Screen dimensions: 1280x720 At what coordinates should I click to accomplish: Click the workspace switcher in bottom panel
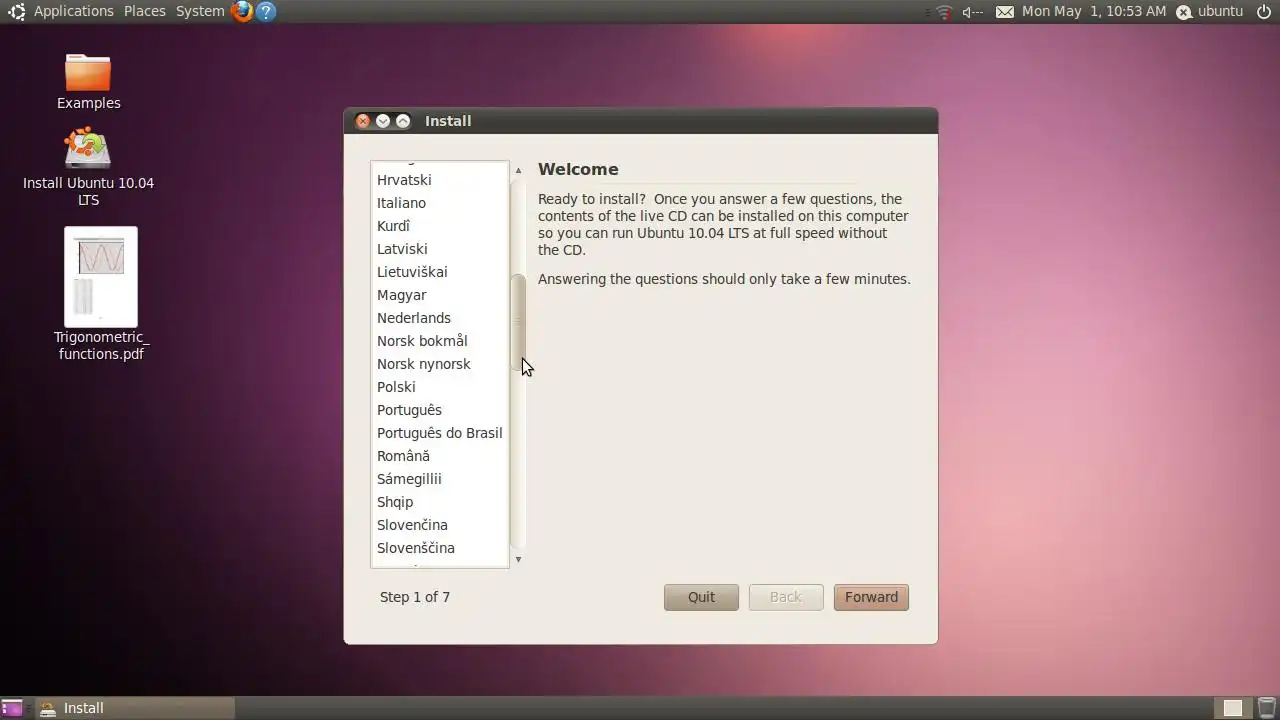pos(1233,708)
